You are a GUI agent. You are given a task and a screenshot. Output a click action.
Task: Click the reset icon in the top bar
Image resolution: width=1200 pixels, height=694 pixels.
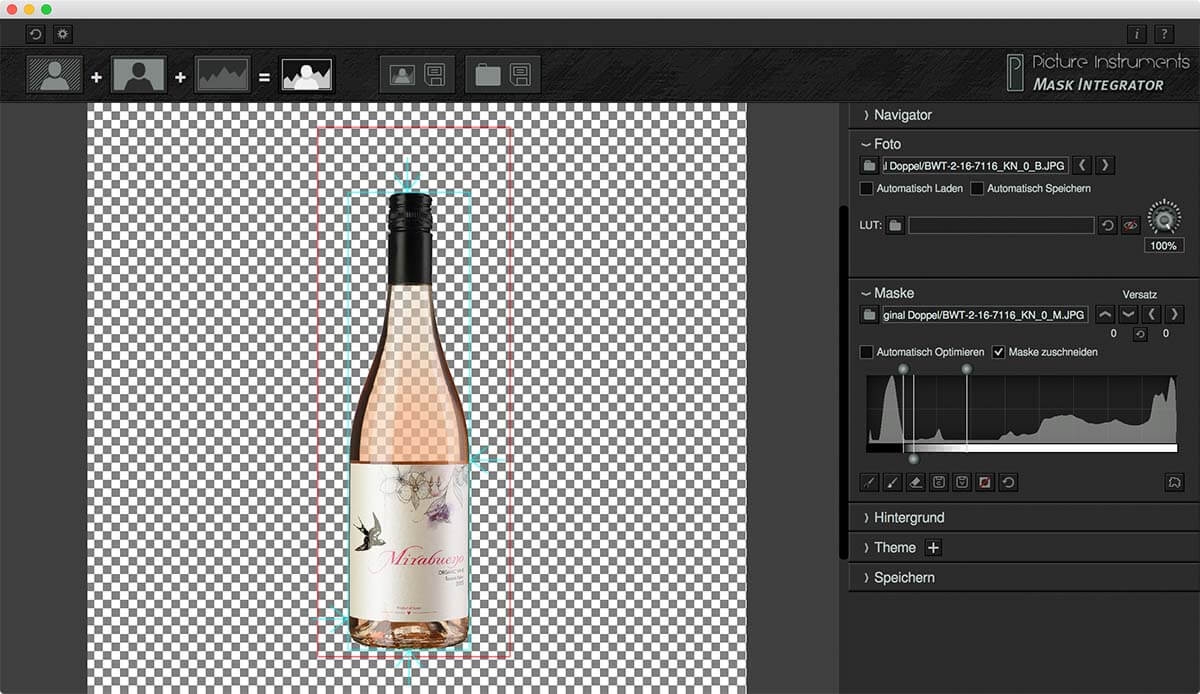(x=35, y=34)
